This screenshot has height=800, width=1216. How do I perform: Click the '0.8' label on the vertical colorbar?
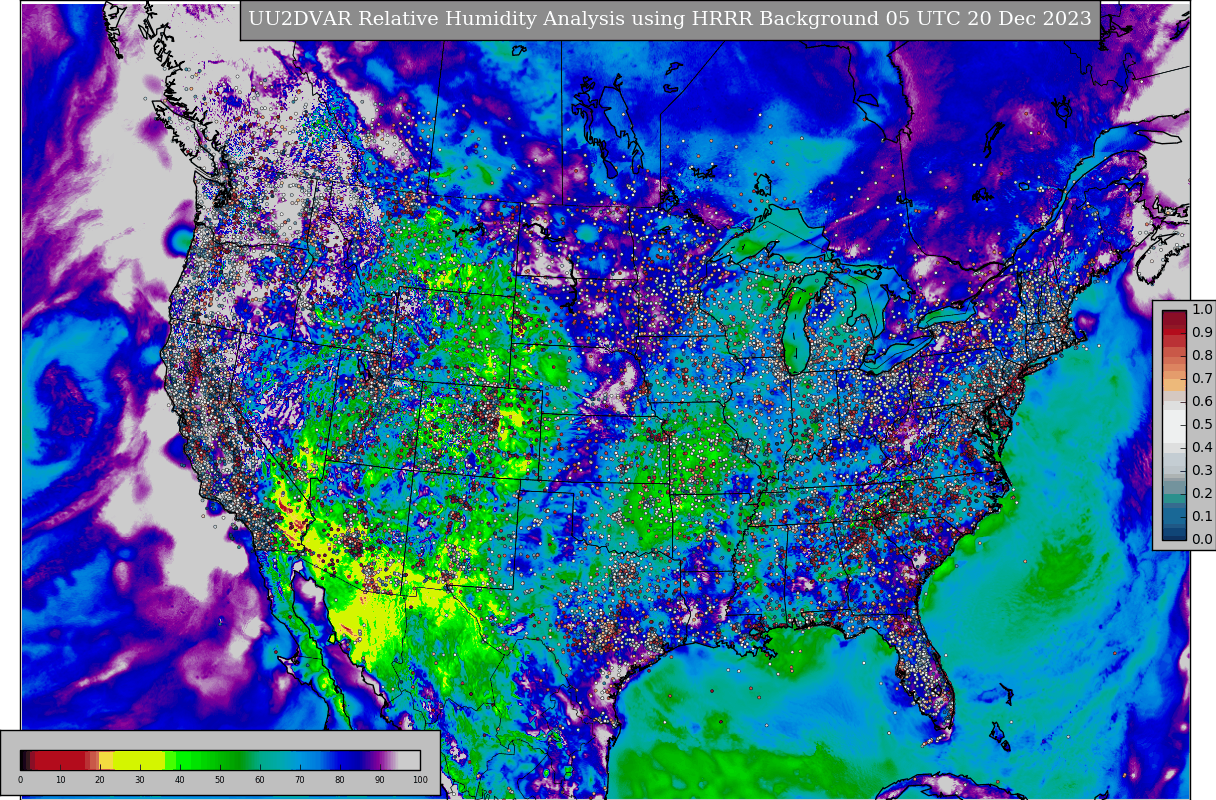pos(1202,356)
